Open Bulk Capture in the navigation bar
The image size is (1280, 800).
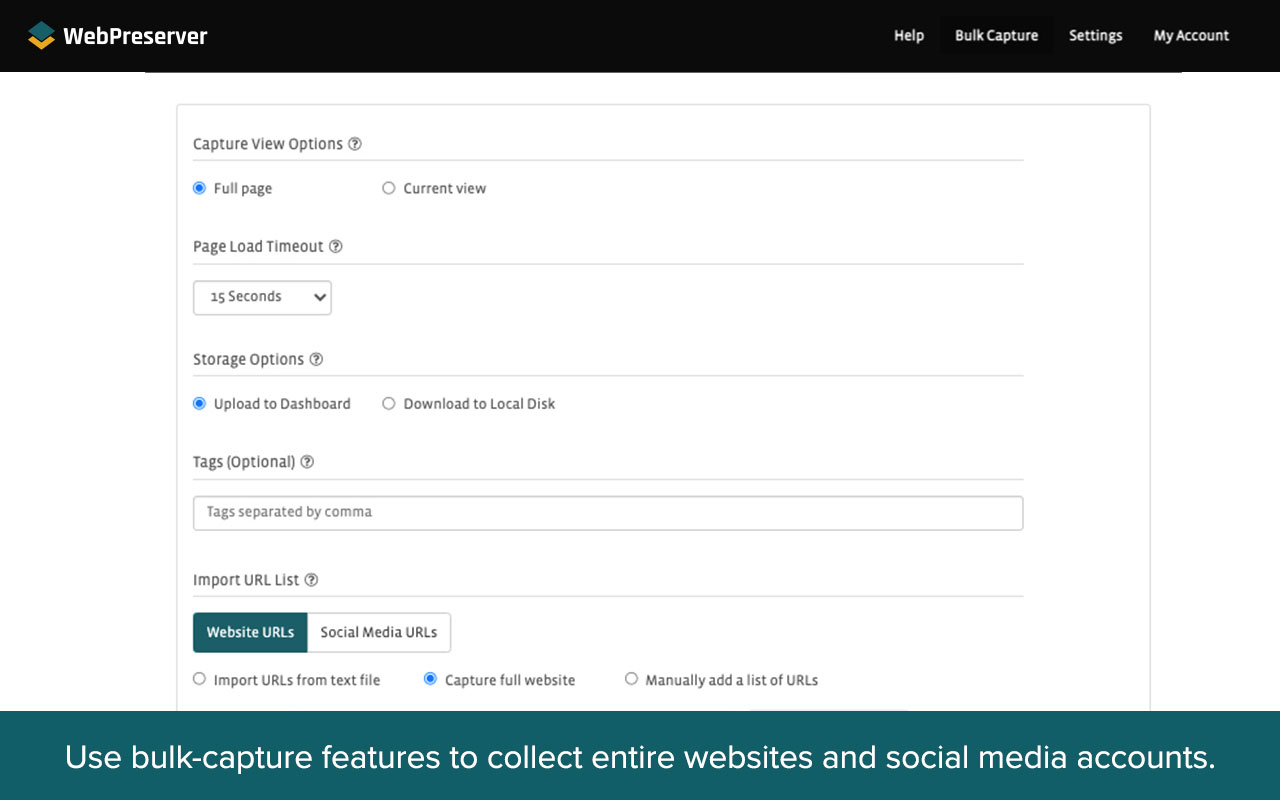click(x=996, y=35)
